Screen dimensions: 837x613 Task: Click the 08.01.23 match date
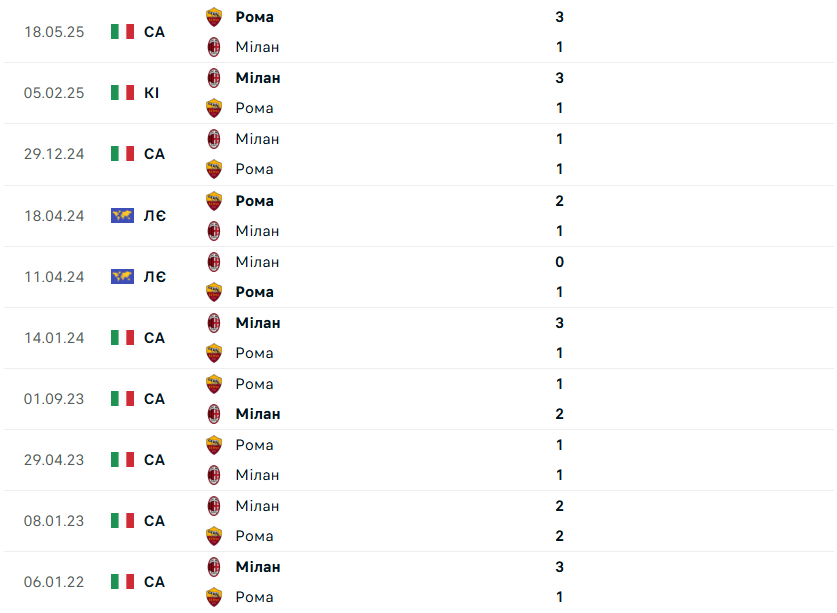pyautogui.click(x=54, y=521)
